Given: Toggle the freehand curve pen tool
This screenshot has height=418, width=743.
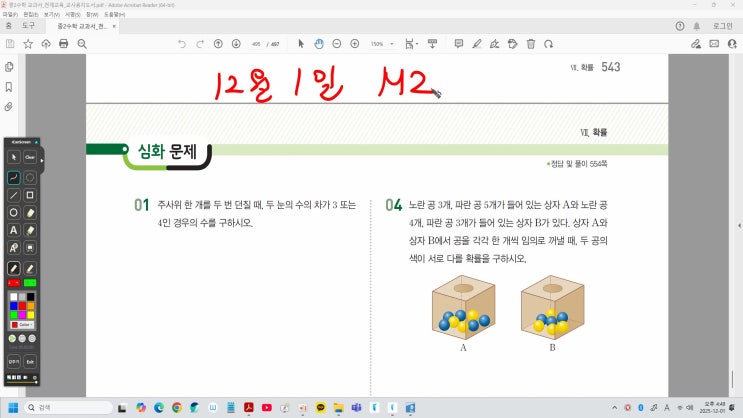Looking at the screenshot, I should 14,177.
